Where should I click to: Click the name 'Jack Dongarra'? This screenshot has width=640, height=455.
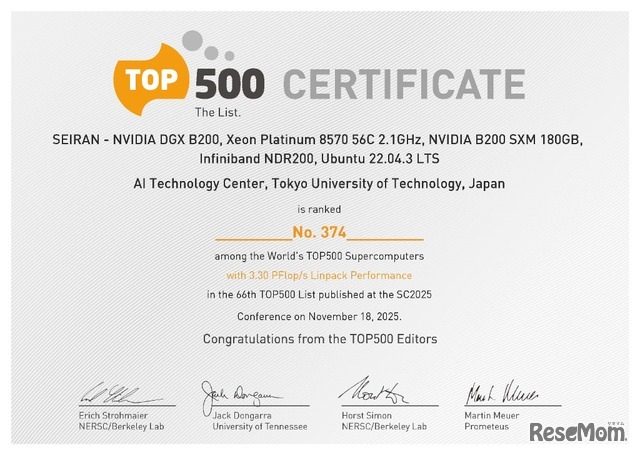[242, 415]
